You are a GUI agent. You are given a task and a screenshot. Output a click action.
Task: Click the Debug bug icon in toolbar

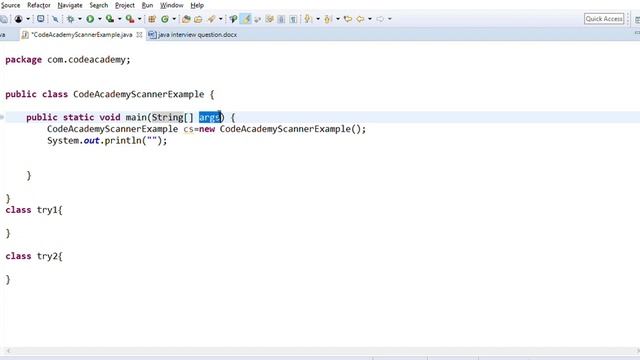click(71, 19)
